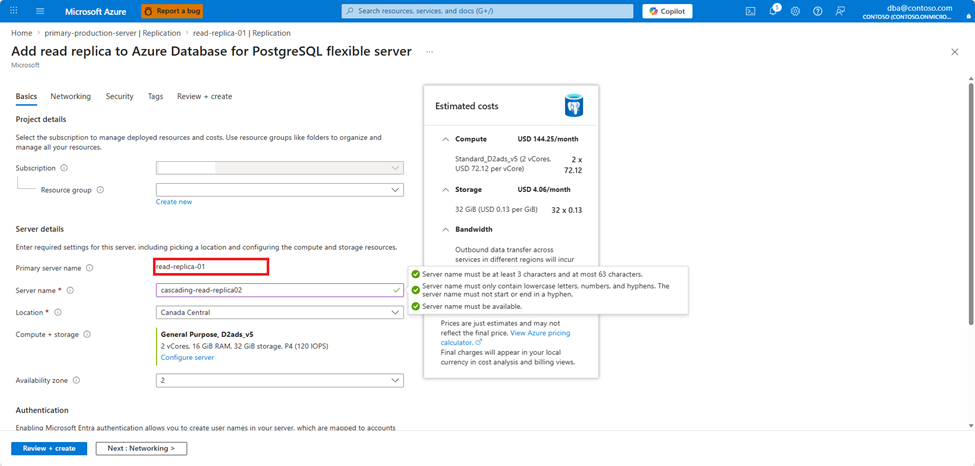
Task: Open primary-production-server Replication breadcrumb
Action: 113,33
